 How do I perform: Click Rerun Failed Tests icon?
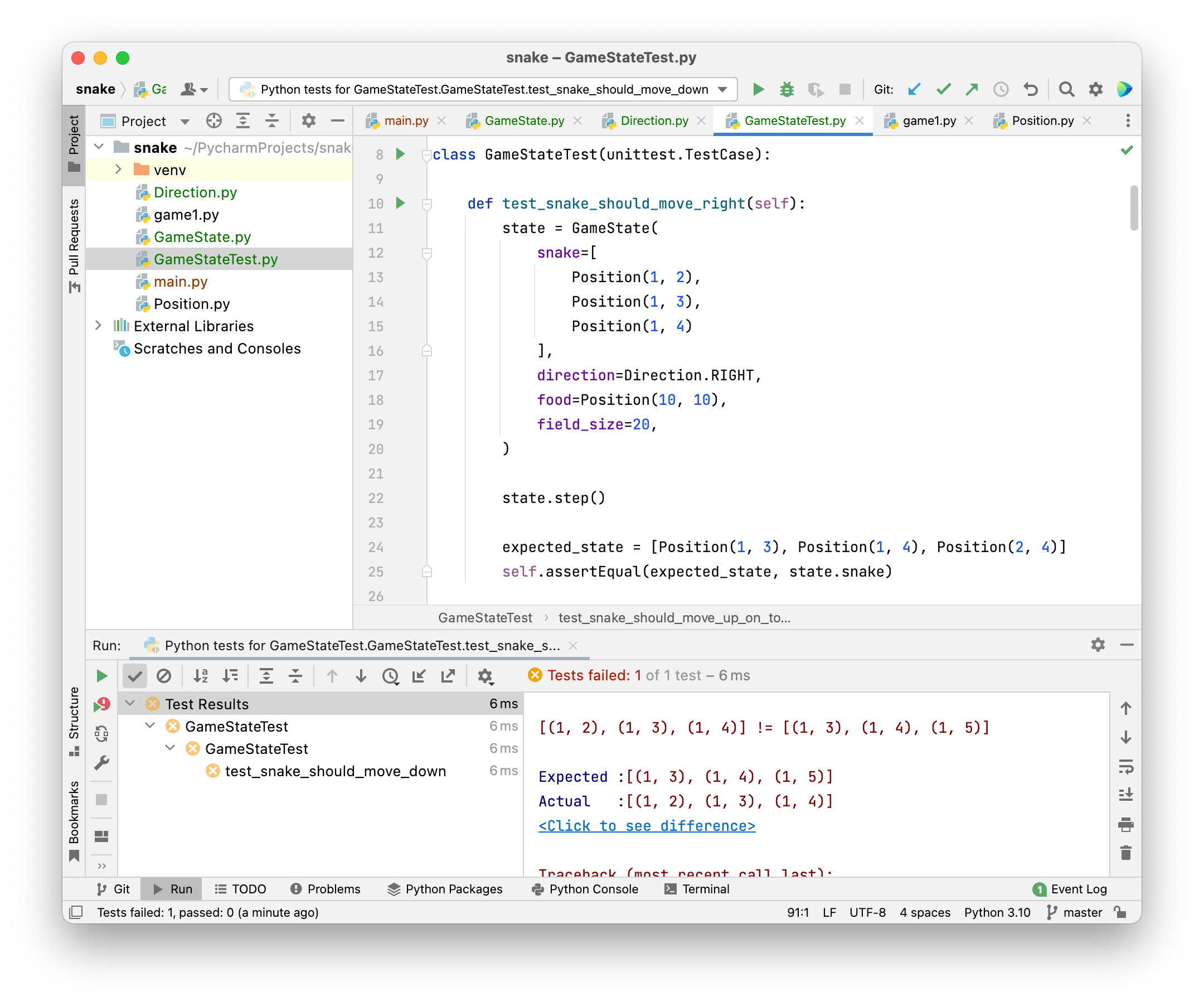coord(102,705)
